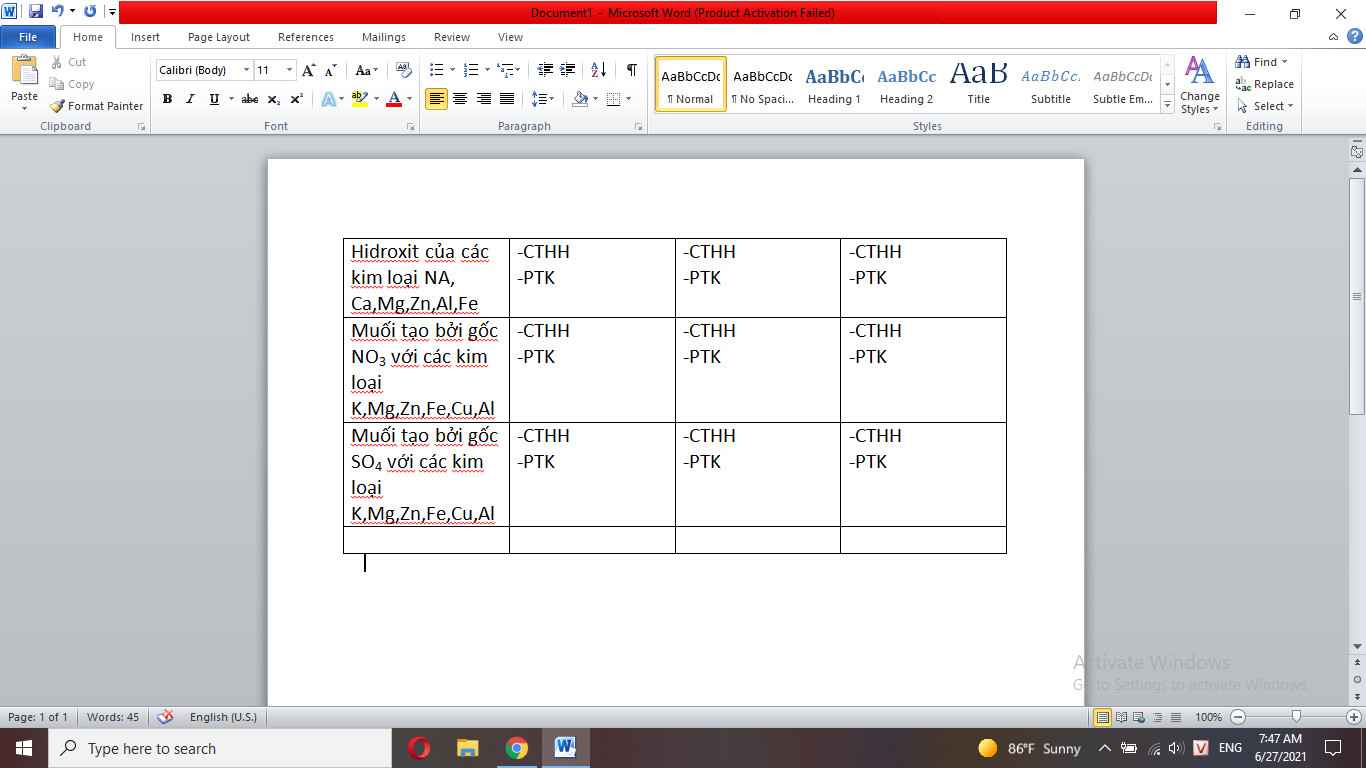Image resolution: width=1366 pixels, height=768 pixels.
Task: Click the Clear Formatting icon
Action: coord(404,70)
